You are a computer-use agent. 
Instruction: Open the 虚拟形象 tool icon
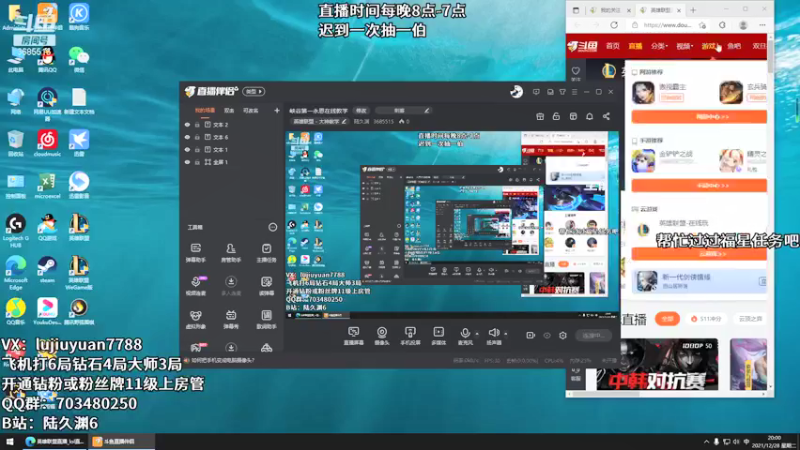(x=196, y=319)
